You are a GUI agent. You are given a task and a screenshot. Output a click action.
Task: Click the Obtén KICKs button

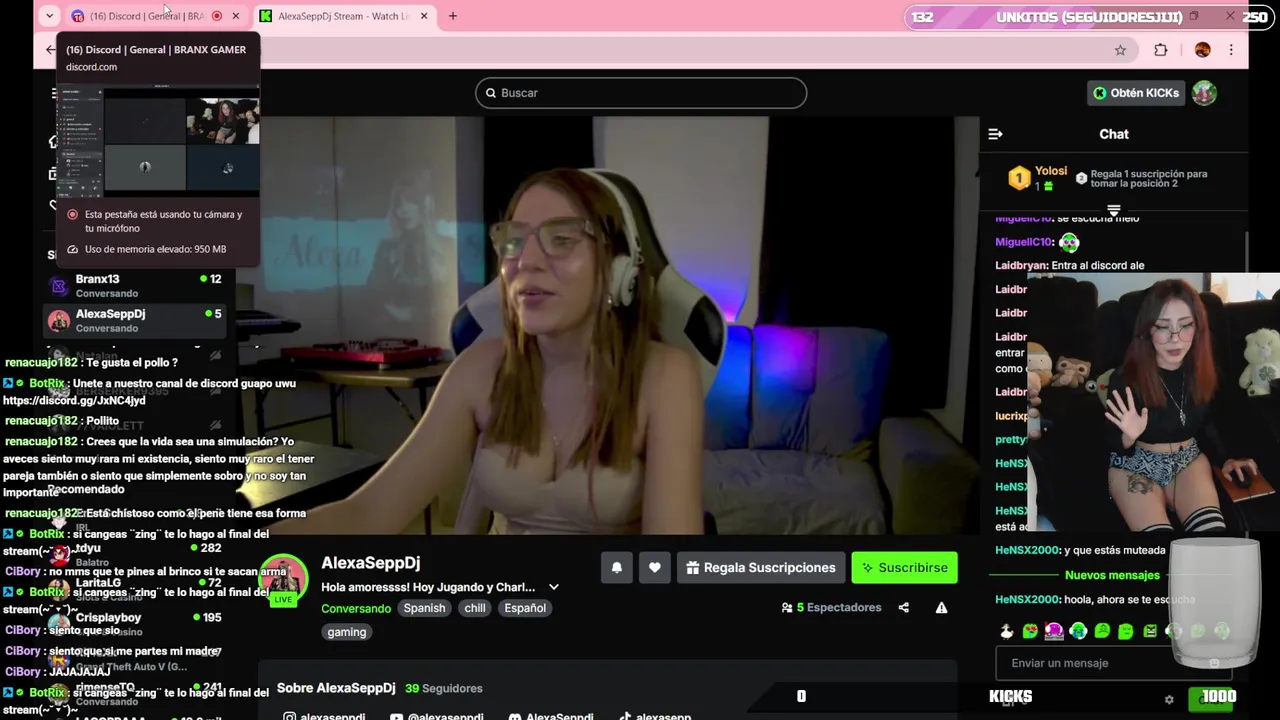click(x=1136, y=93)
